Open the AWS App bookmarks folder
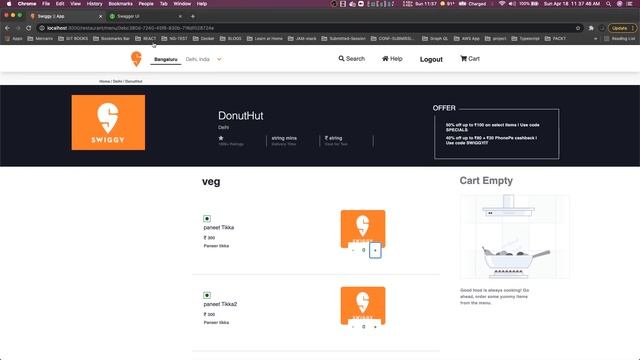This screenshot has width=640, height=360. click(467, 38)
